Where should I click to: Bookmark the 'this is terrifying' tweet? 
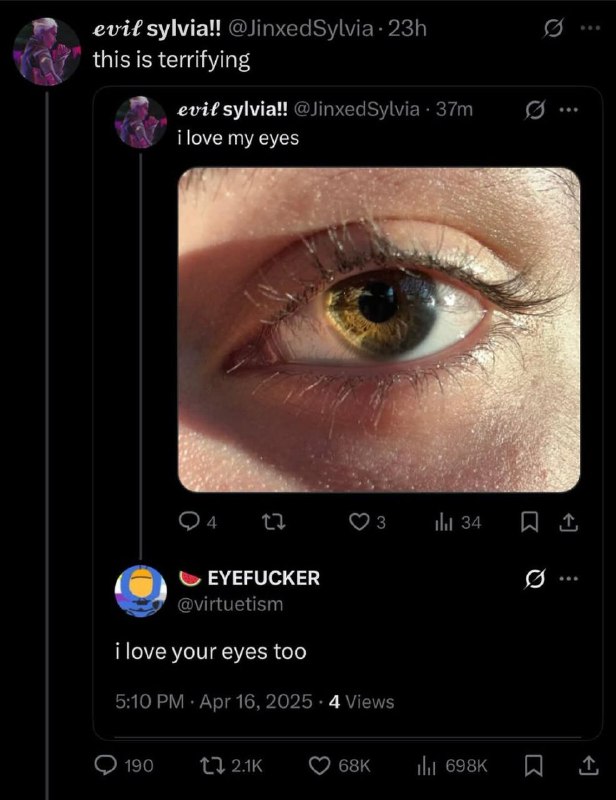(534, 765)
